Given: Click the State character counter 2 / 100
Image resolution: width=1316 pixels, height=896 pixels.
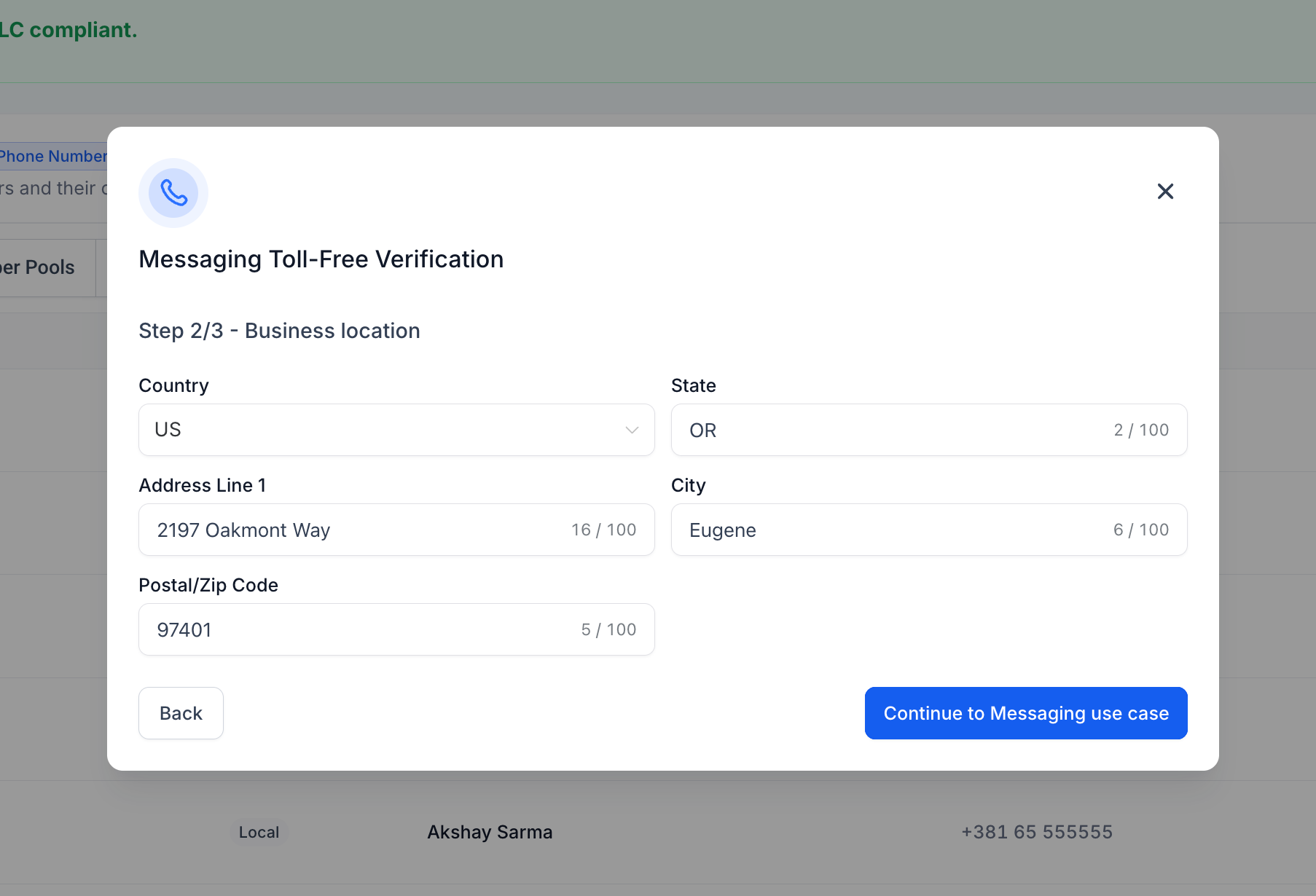Looking at the screenshot, I should [x=1141, y=430].
